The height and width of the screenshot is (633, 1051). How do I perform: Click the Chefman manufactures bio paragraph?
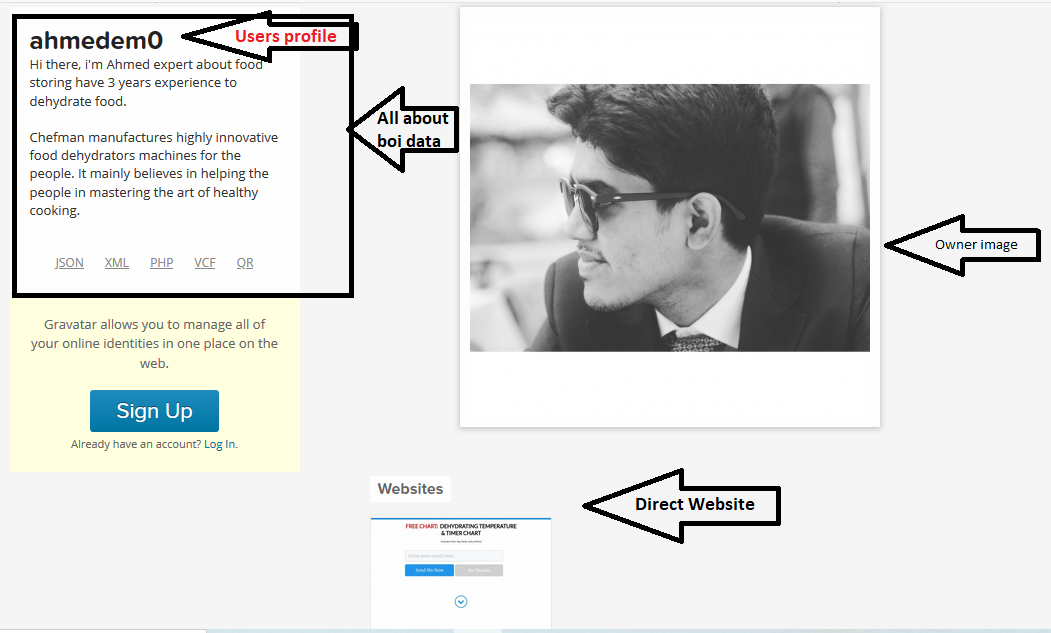[x=154, y=174]
